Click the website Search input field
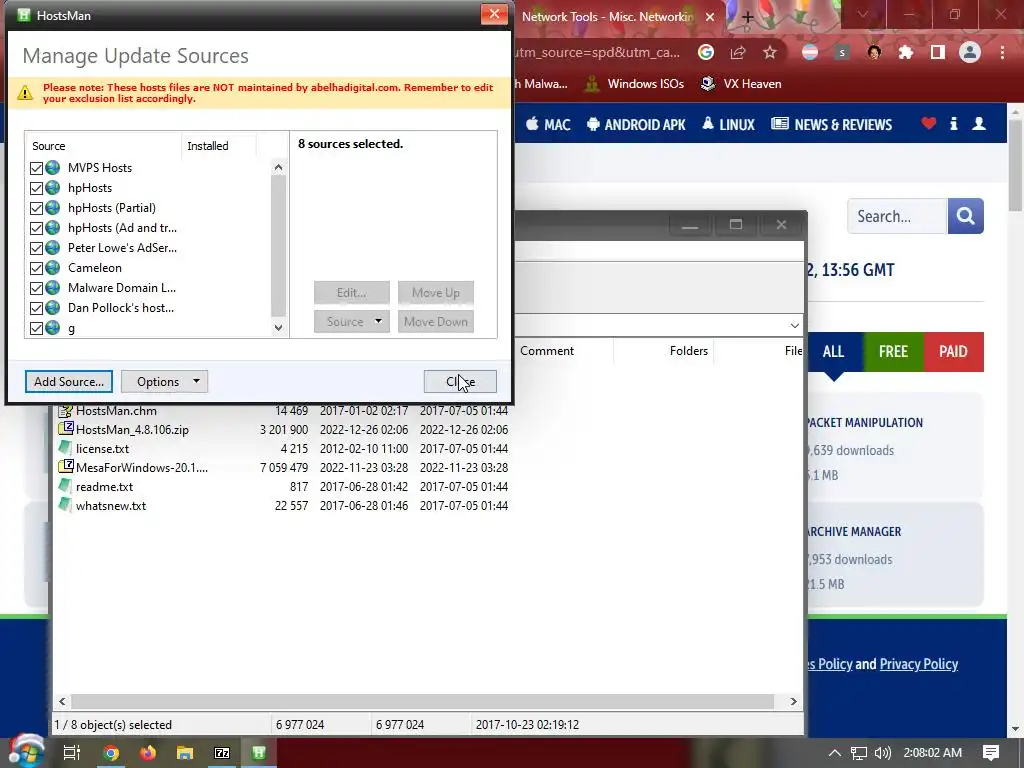 (897, 216)
